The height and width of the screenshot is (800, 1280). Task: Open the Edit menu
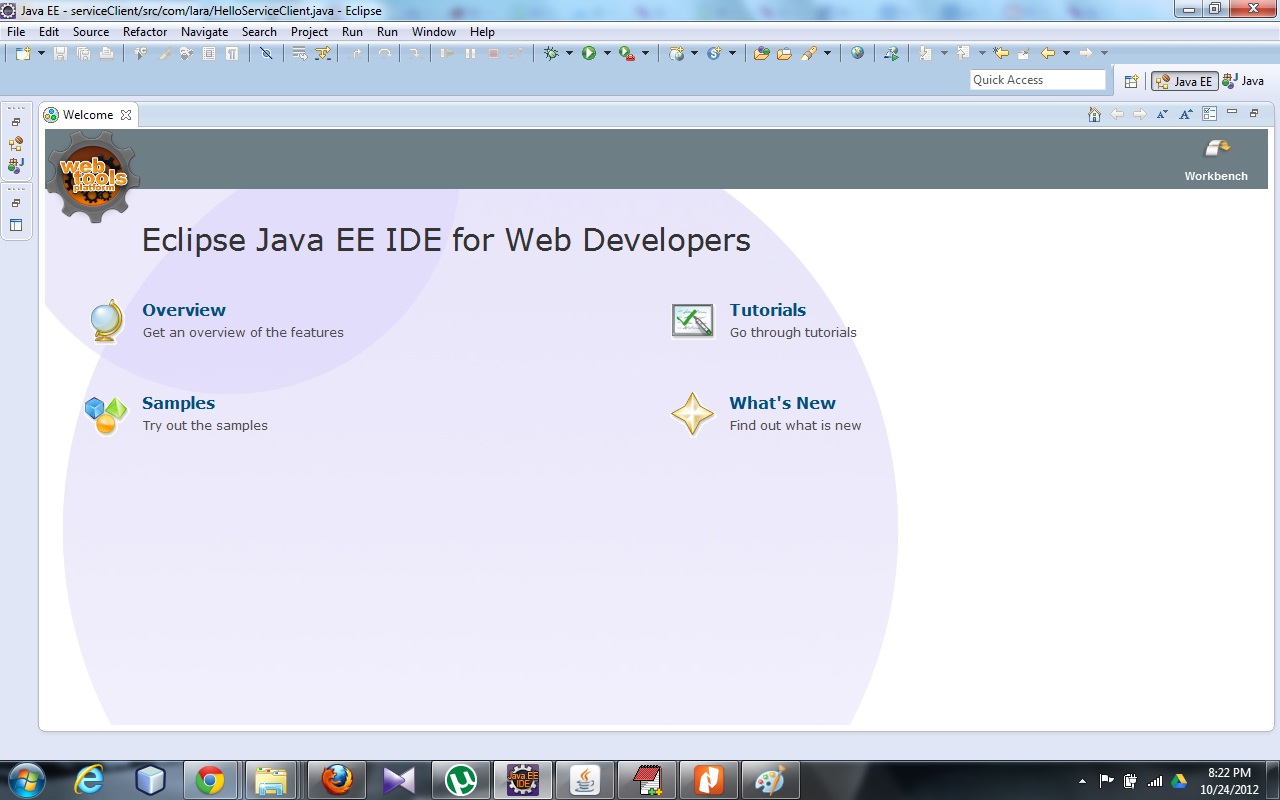click(x=49, y=32)
